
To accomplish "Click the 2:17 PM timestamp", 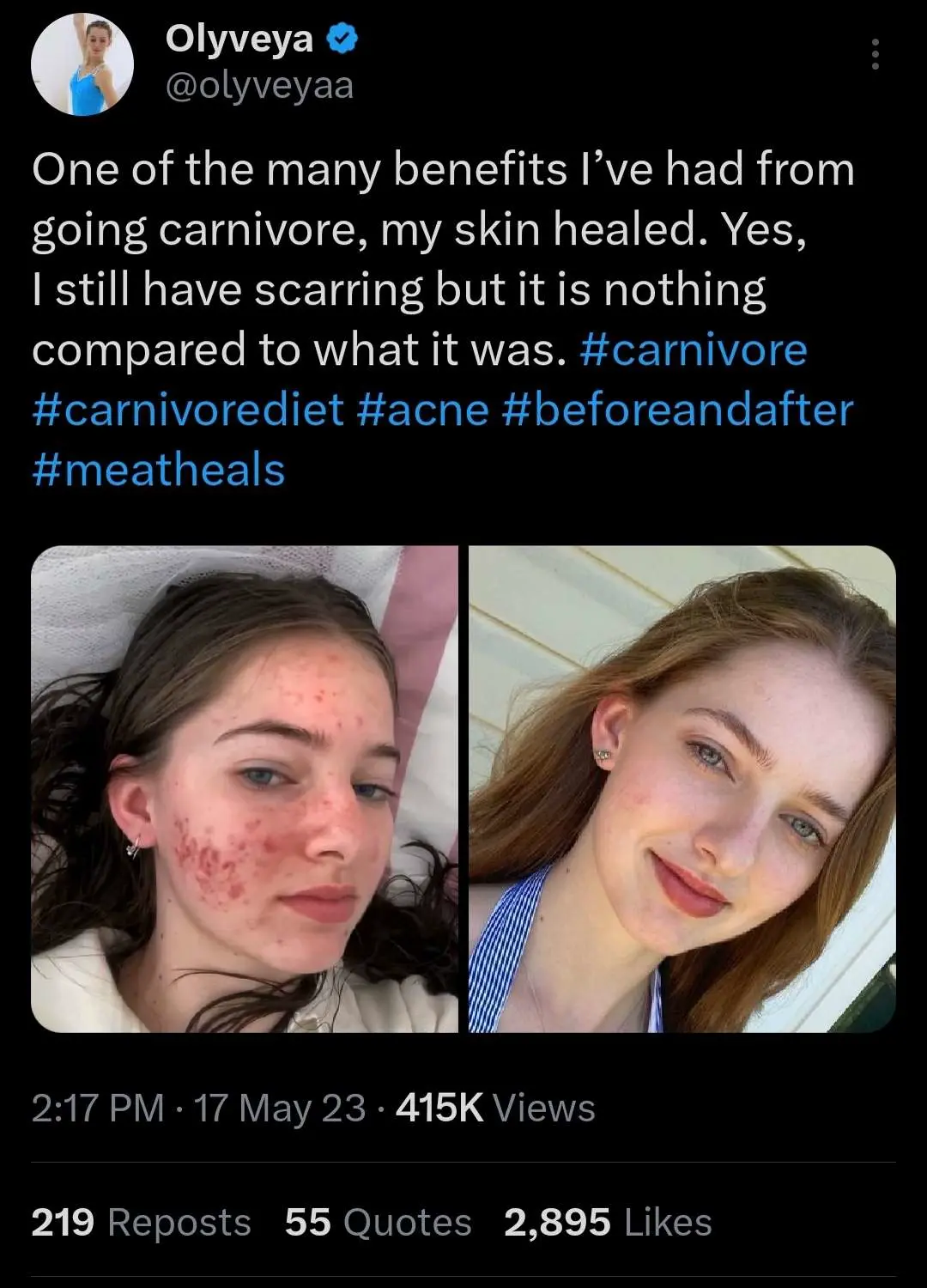I will [x=97, y=1108].
